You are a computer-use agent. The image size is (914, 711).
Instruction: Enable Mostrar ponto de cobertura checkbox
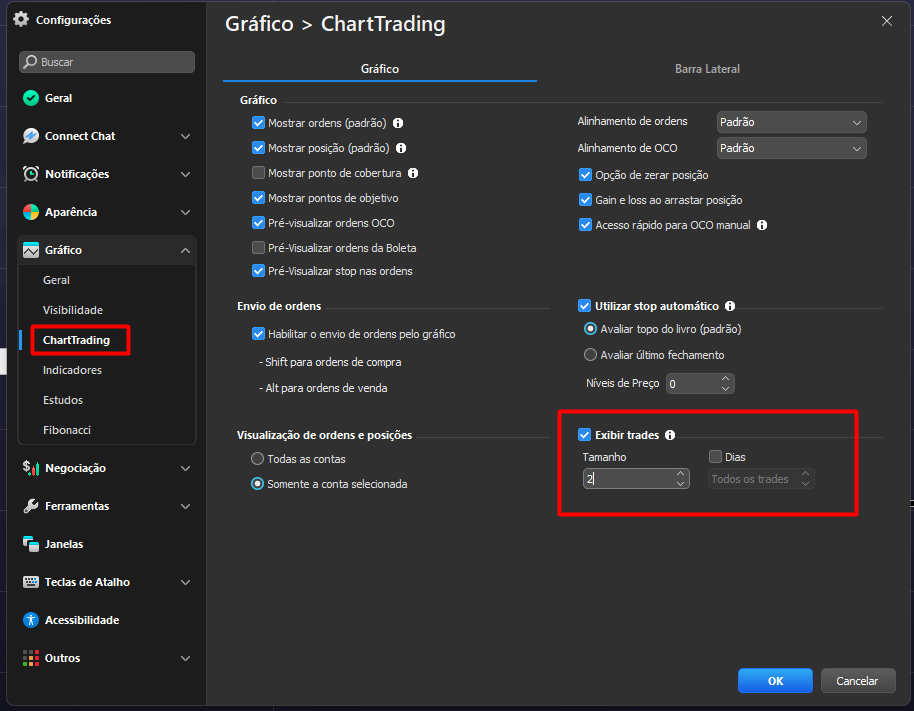[x=258, y=173]
